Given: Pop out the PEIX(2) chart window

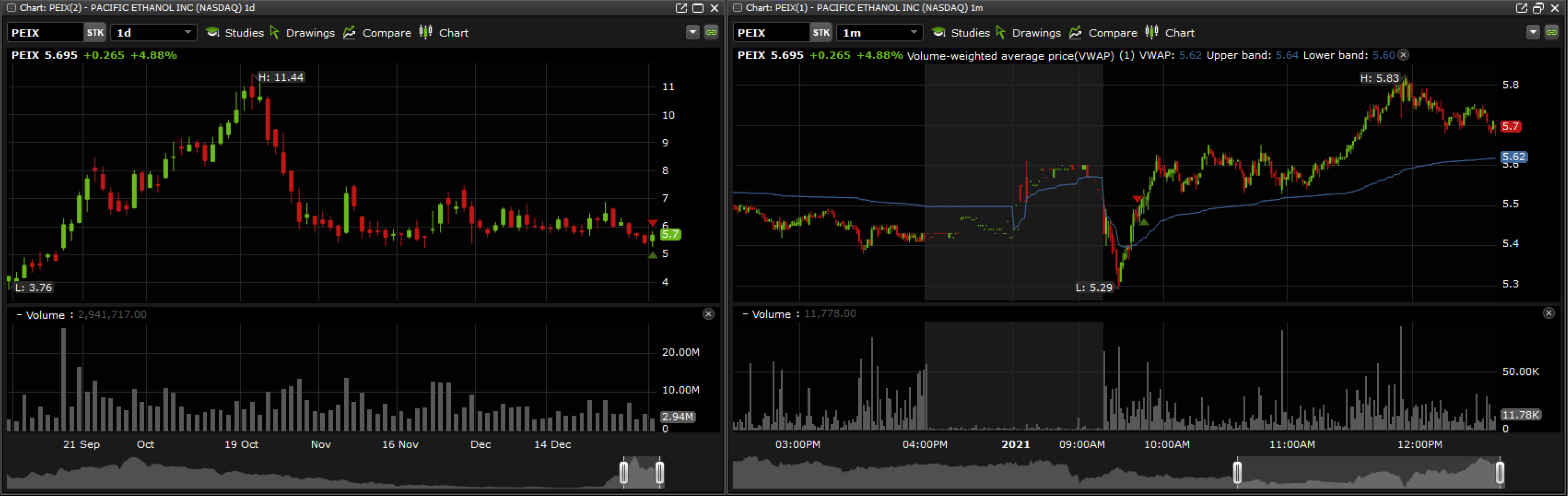Looking at the screenshot, I should (x=681, y=8).
